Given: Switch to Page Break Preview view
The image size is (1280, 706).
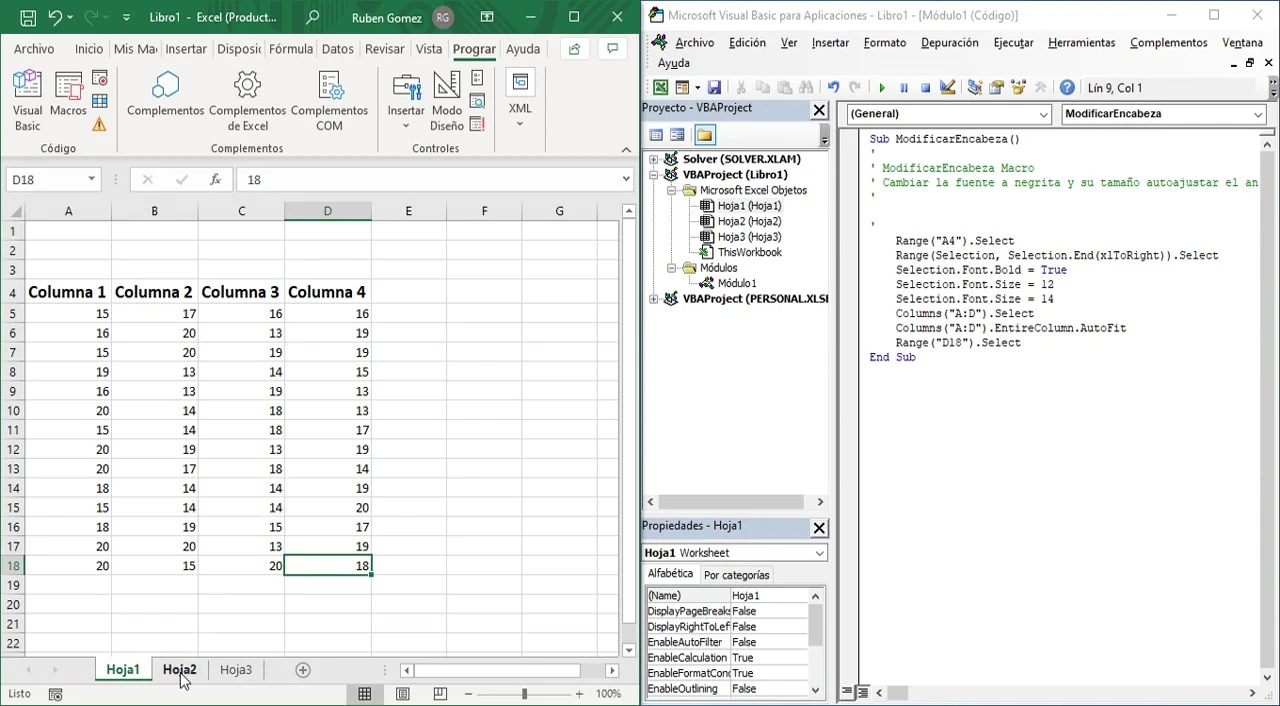Looking at the screenshot, I should (440, 694).
